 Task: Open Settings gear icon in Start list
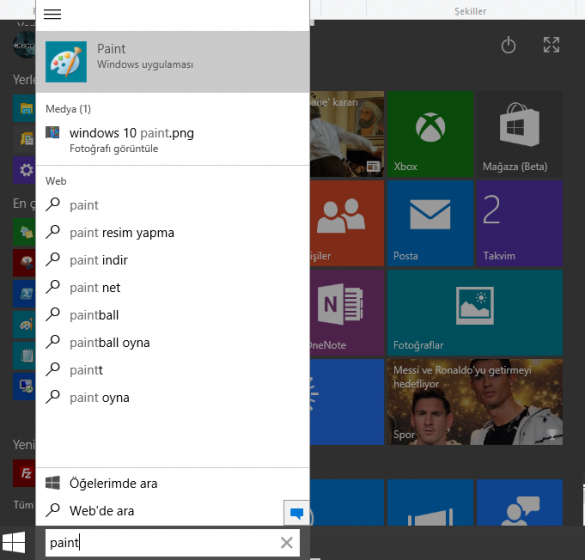click(24, 170)
